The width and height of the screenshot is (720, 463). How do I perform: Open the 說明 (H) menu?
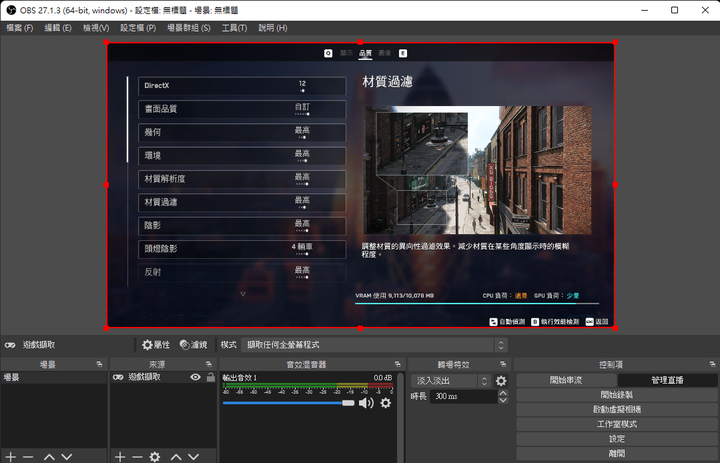click(273, 28)
